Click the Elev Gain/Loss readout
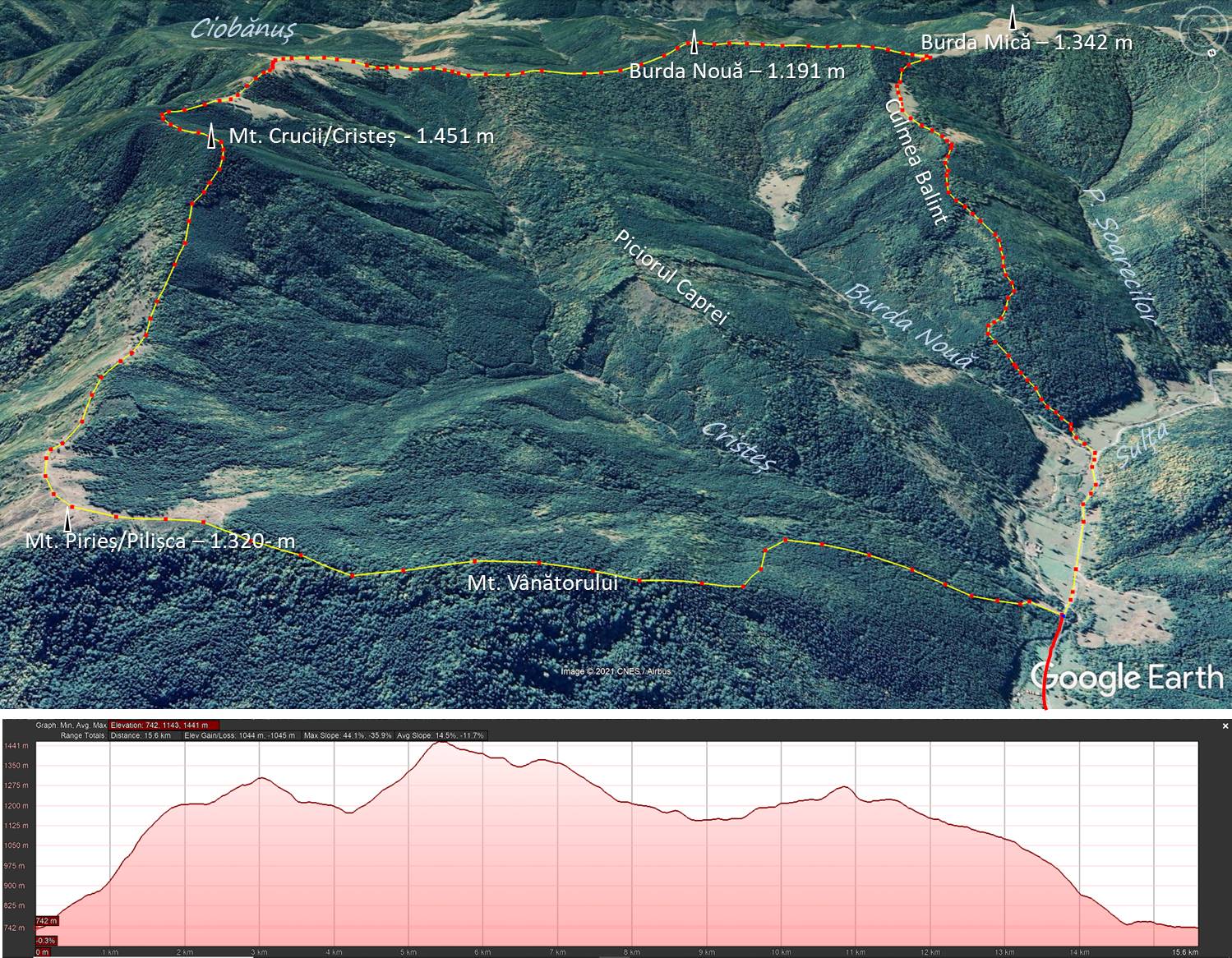This screenshot has height=958, width=1232. tap(239, 735)
